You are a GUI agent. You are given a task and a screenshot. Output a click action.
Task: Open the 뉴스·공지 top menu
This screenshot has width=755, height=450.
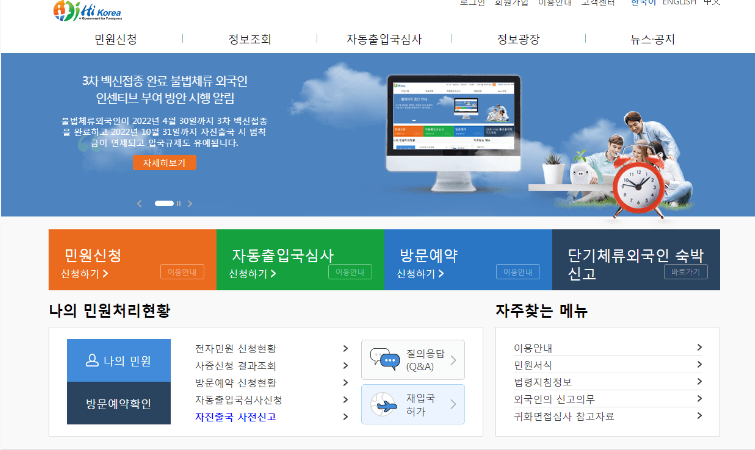pyautogui.click(x=653, y=39)
